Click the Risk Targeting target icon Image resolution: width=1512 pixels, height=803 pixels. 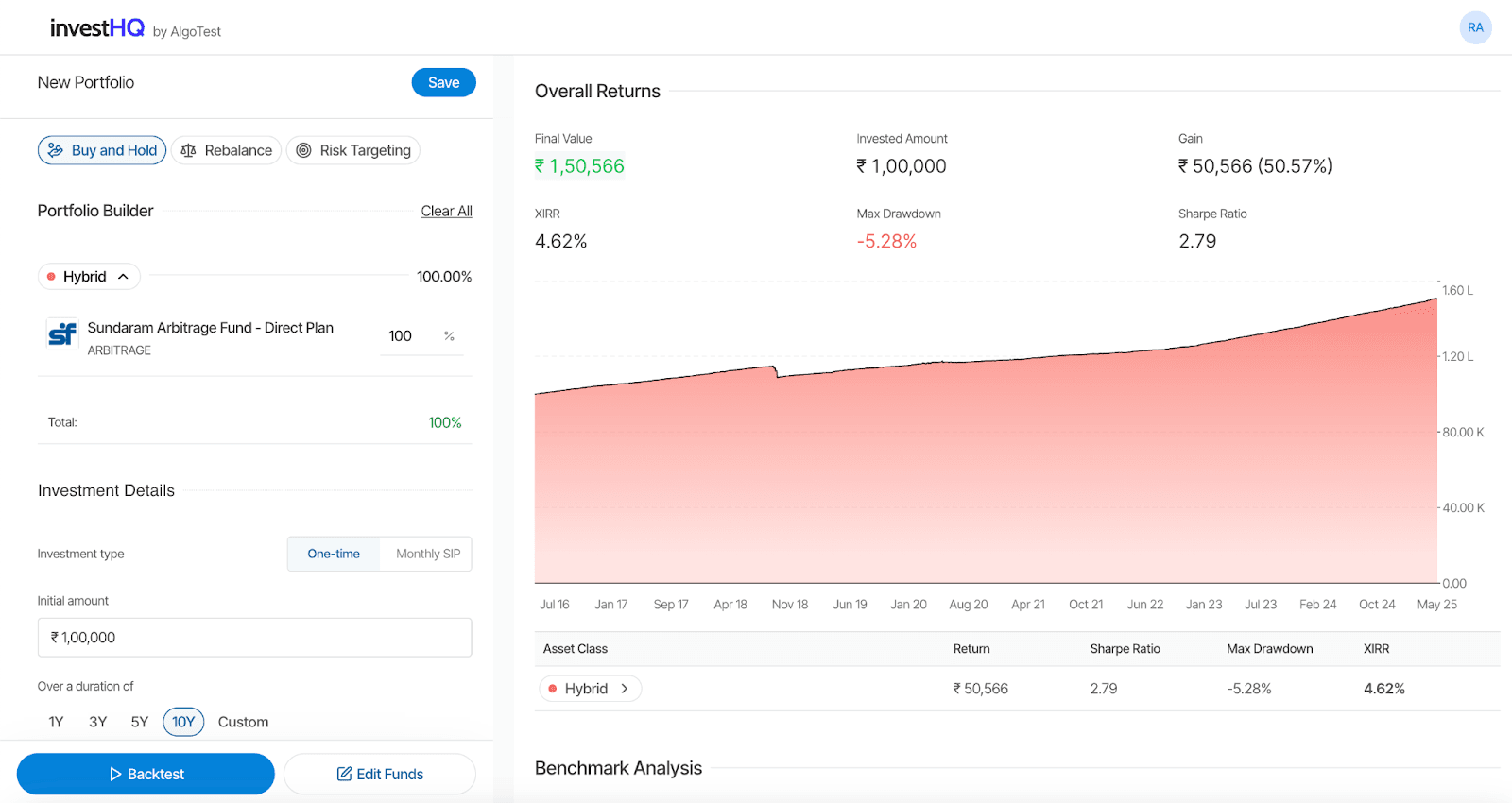coord(303,150)
